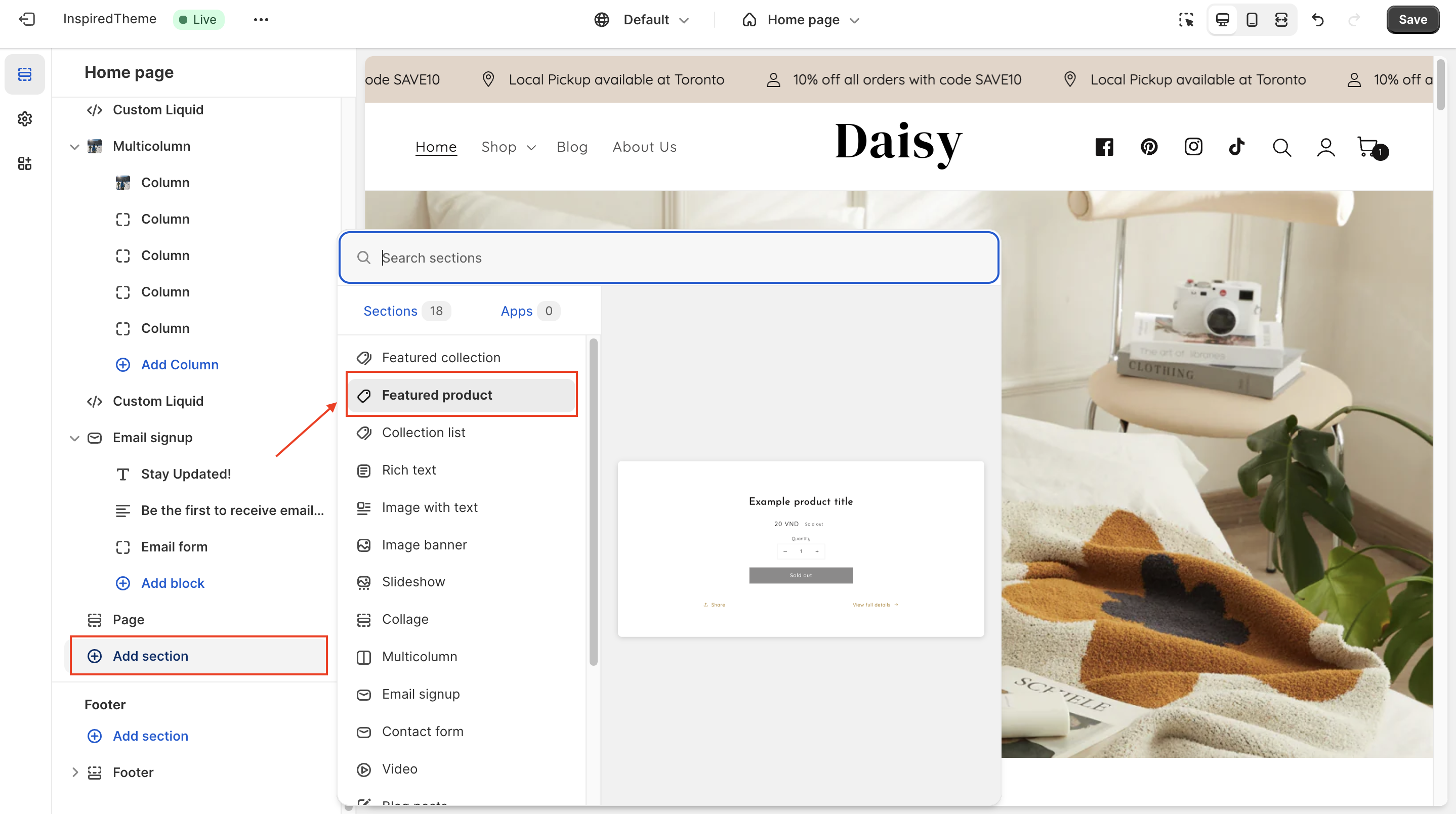Open theme settings gear icon
1456x814 pixels.
(x=24, y=118)
